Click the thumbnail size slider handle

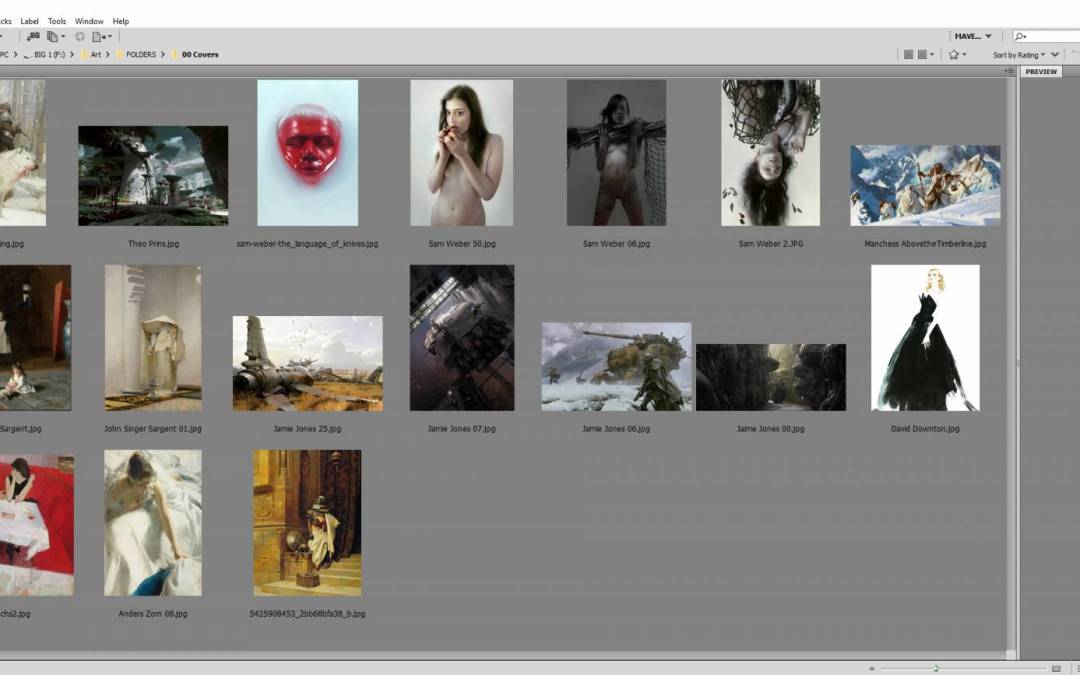[936, 668]
